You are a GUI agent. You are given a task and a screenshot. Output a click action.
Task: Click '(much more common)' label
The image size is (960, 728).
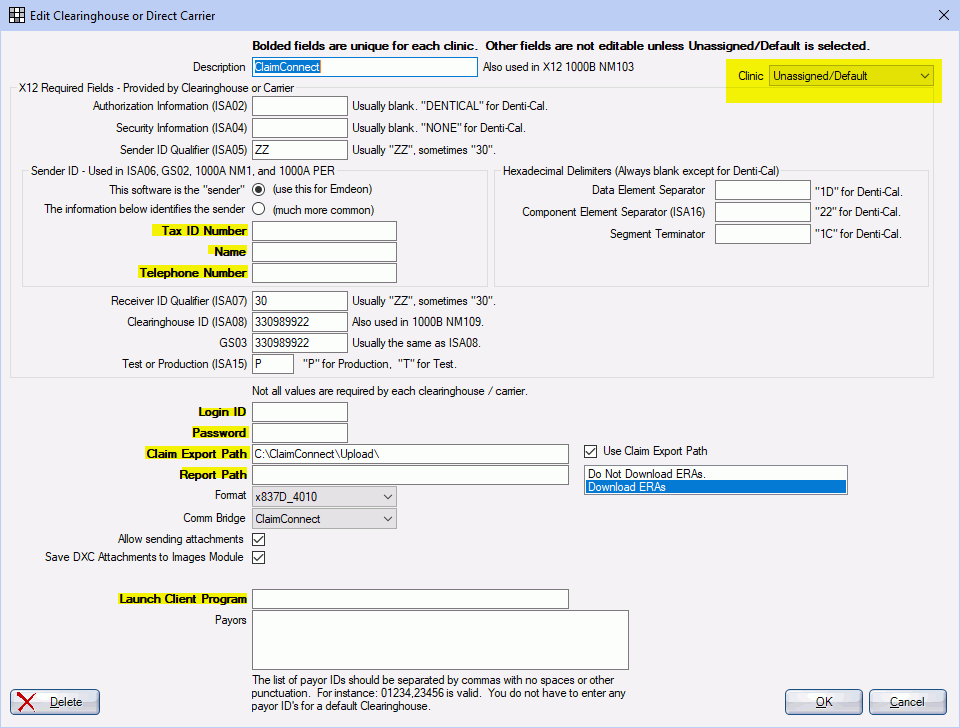pyautogui.click(x=323, y=210)
